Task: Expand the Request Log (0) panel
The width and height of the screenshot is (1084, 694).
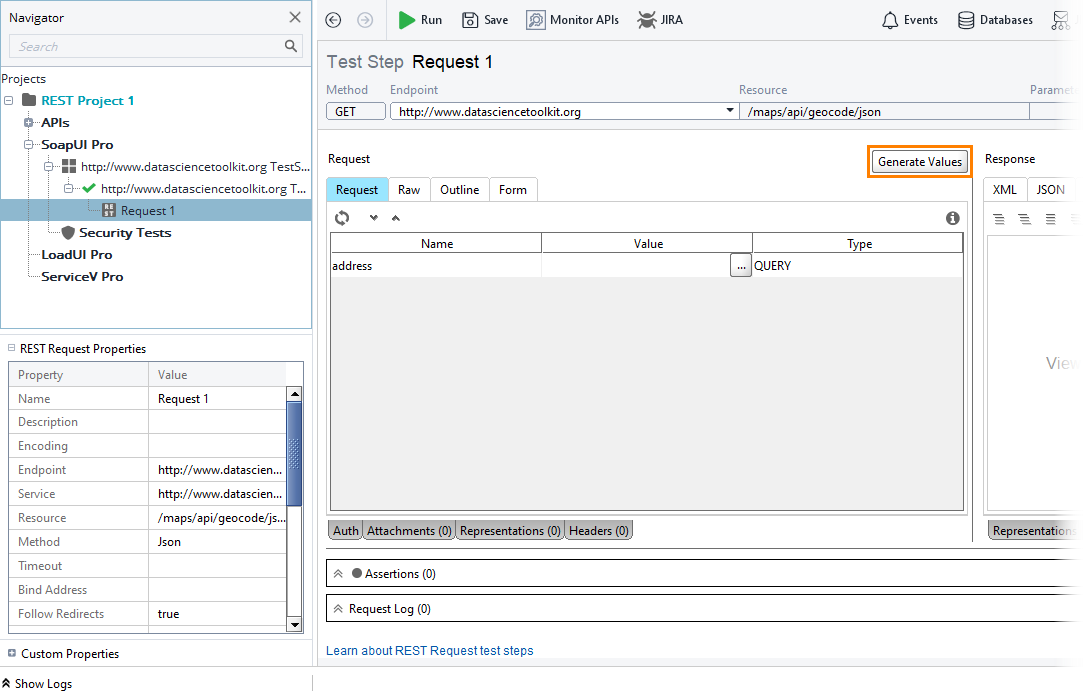Action: click(338, 609)
